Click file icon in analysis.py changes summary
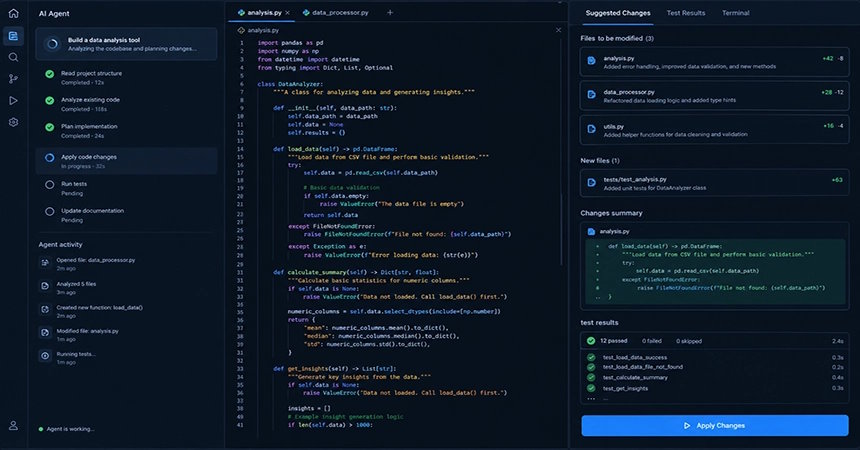 [591, 232]
